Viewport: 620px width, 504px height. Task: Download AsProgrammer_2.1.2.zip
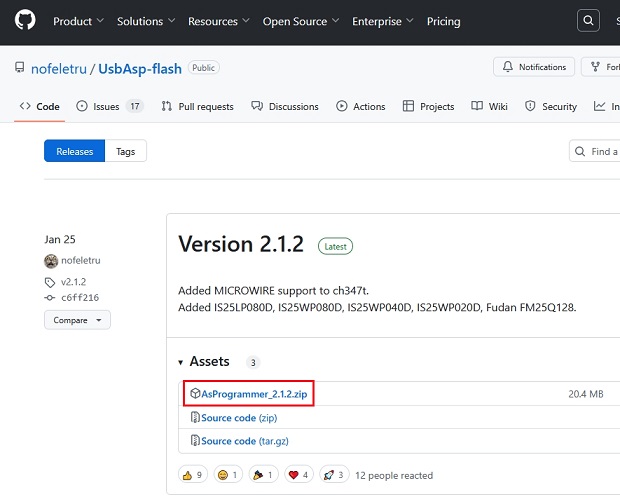click(254, 394)
